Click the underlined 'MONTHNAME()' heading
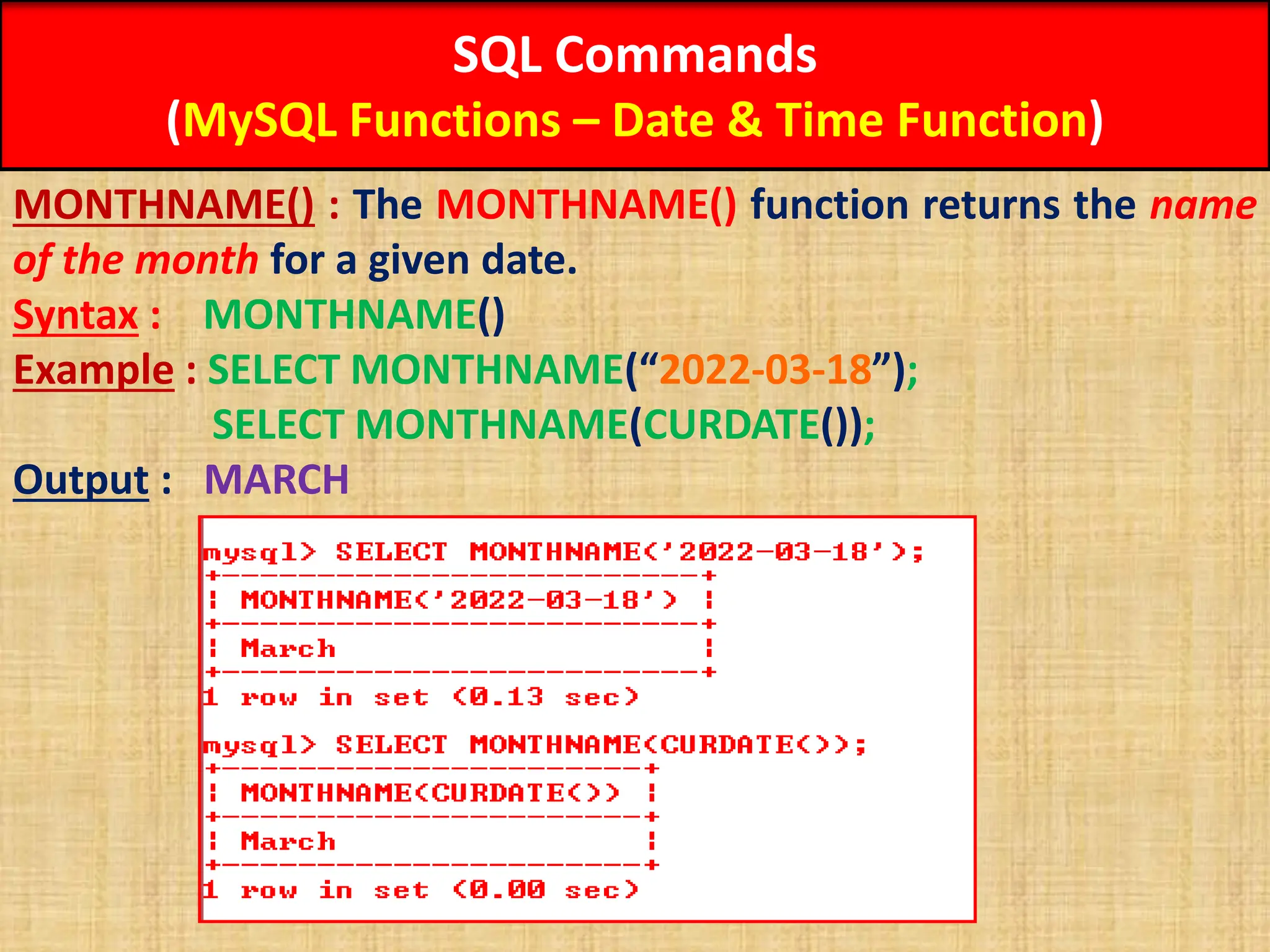Viewport: 1270px width, 952px height. click(x=164, y=205)
